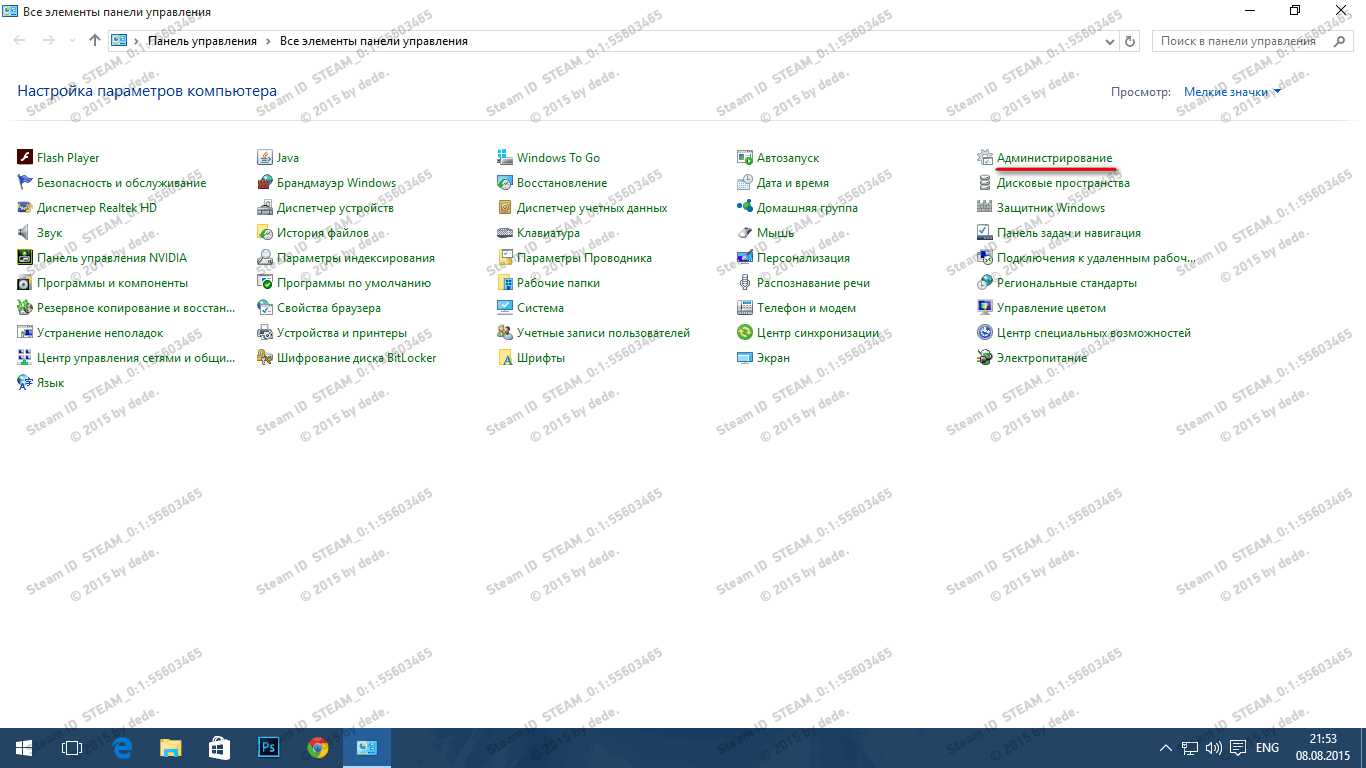The height and width of the screenshot is (768, 1366).
Task: Click the Шрифты font icon
Action: tap(505, 358)
